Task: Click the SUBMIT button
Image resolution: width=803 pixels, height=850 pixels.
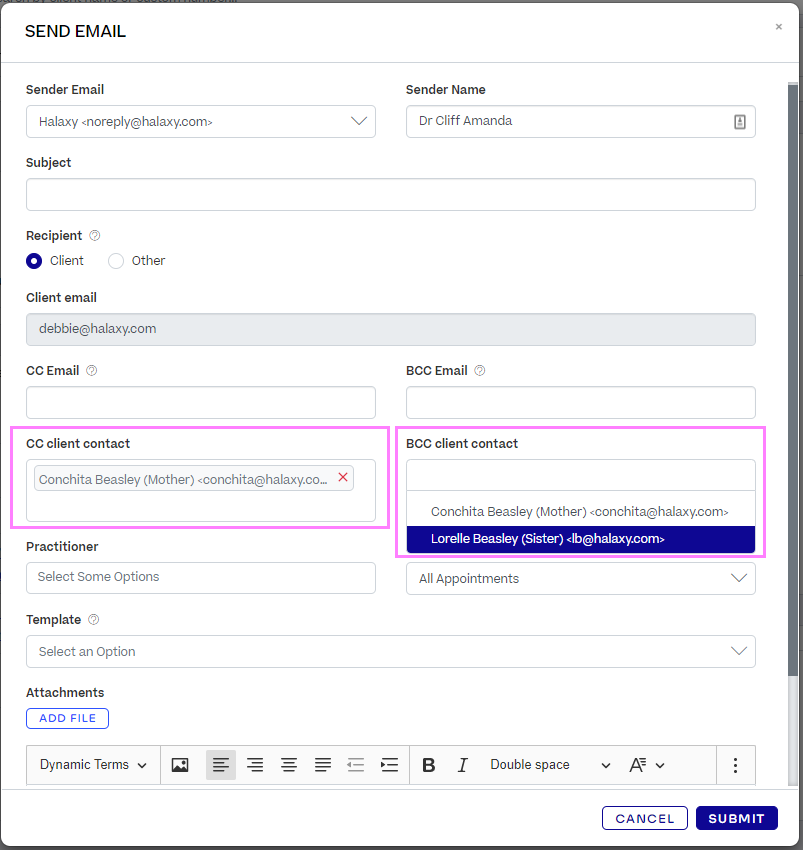Action: (x=737, y=818)
